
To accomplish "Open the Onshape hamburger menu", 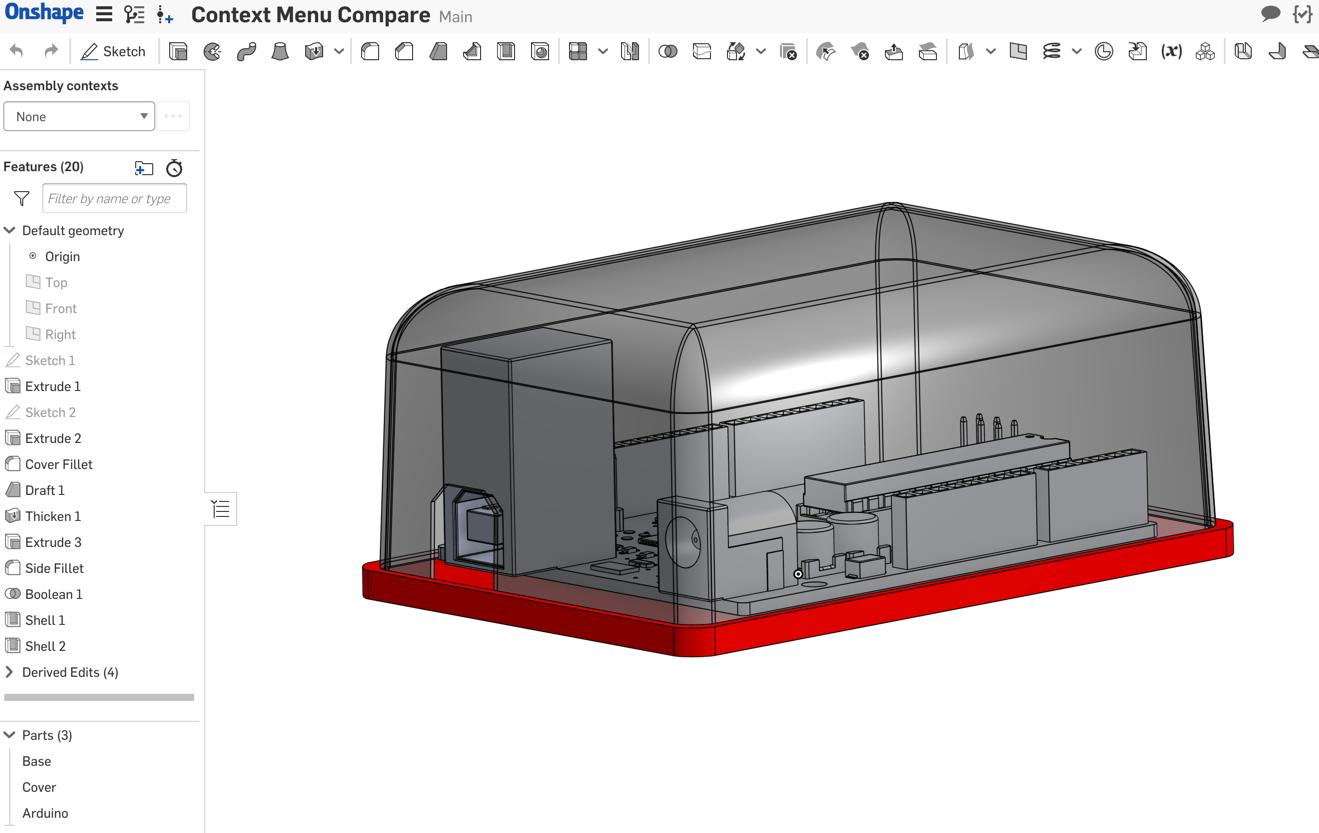I will (104, 15).
